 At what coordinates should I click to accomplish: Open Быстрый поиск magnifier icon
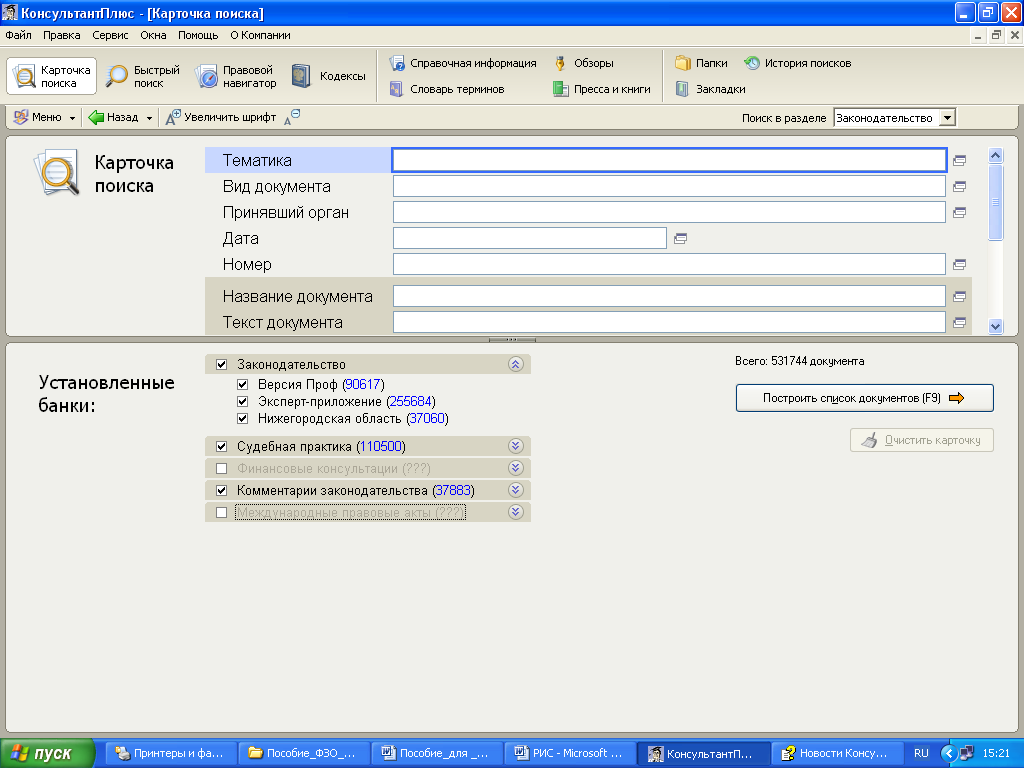tap(118, 76)
